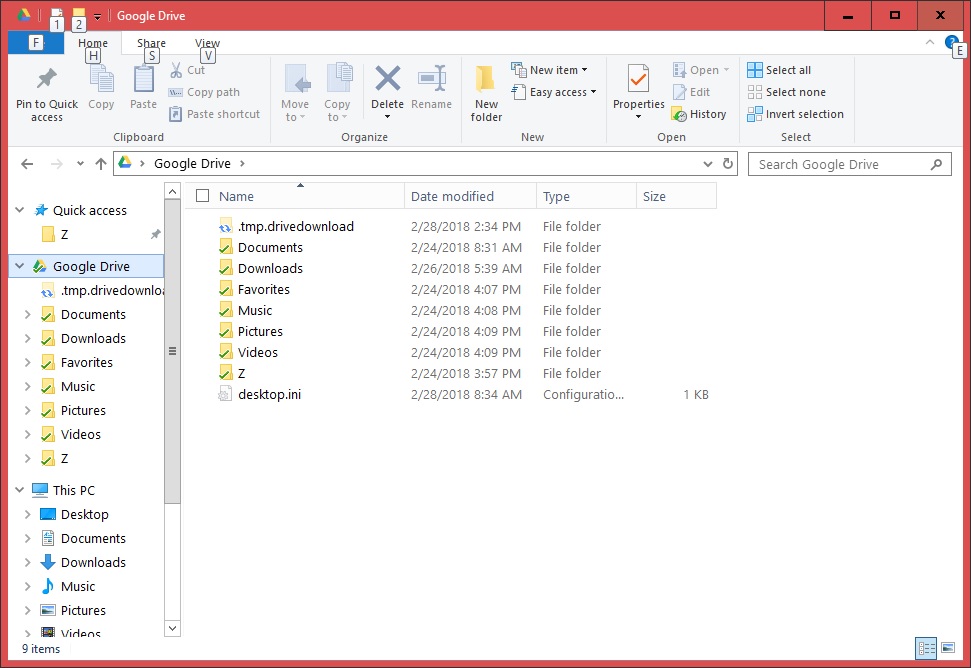Switch to the View ribbon tab
This screenshot has height=668, width=971.
click(x=207, y=43)
